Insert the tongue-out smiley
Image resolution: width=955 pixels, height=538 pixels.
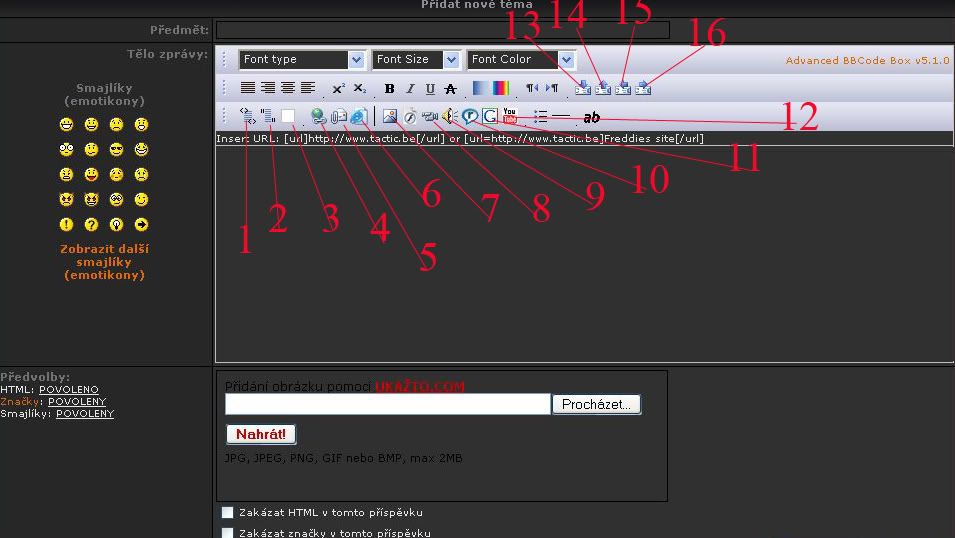tap(91, 174)
